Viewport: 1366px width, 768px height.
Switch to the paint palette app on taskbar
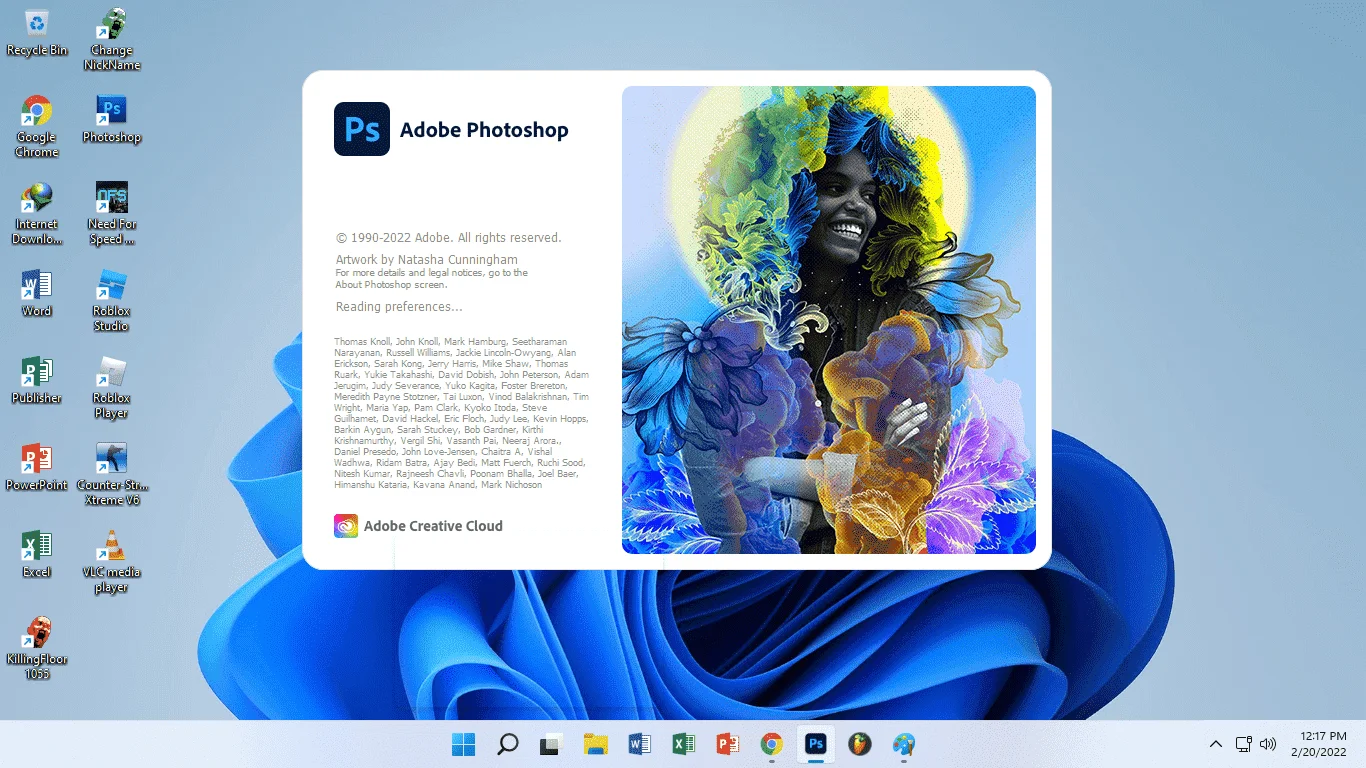[904, 744]
